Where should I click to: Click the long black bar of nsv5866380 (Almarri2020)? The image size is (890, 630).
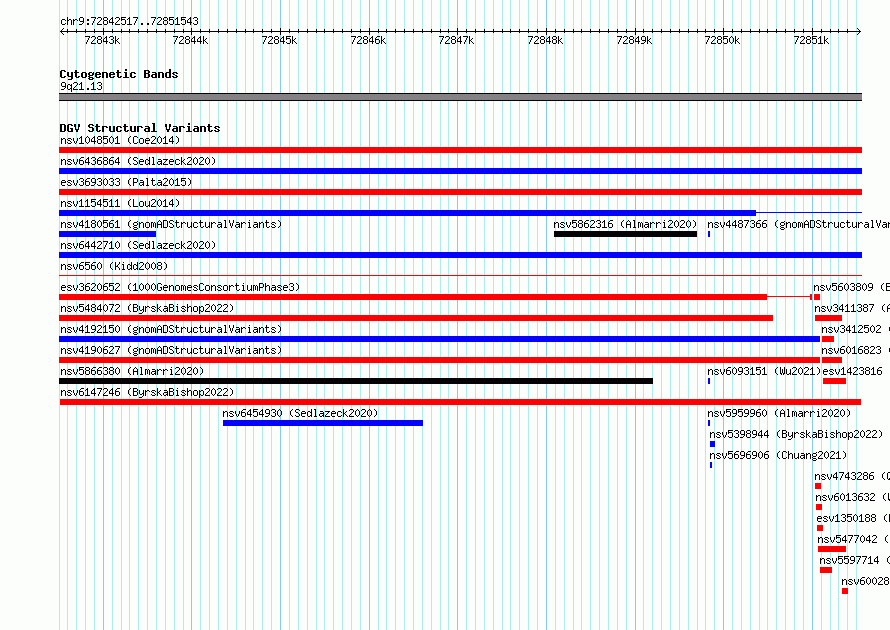pos(356,381)
